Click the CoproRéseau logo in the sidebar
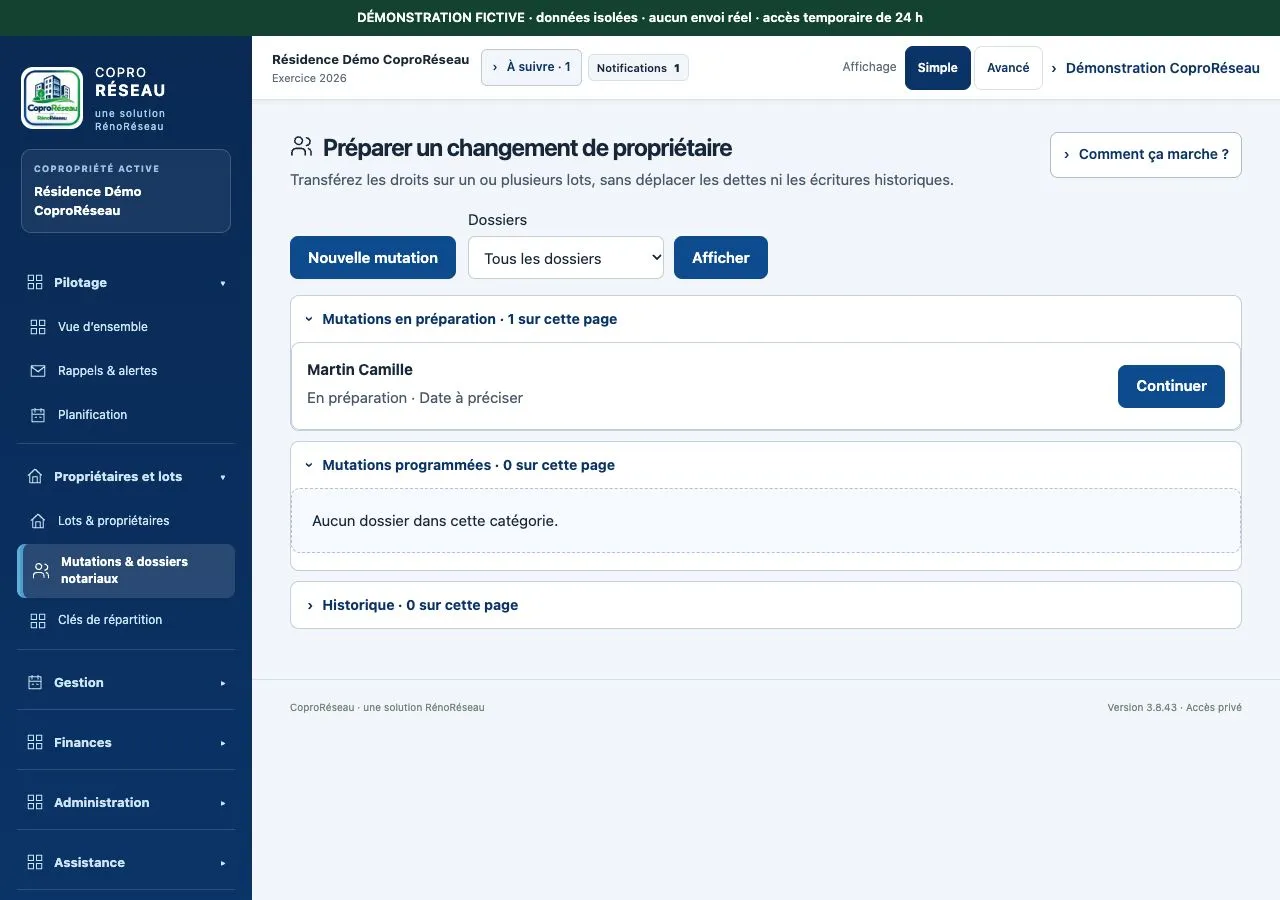Image resolution: width=1280 pixels, height=900 pixels. pos(52,98)
